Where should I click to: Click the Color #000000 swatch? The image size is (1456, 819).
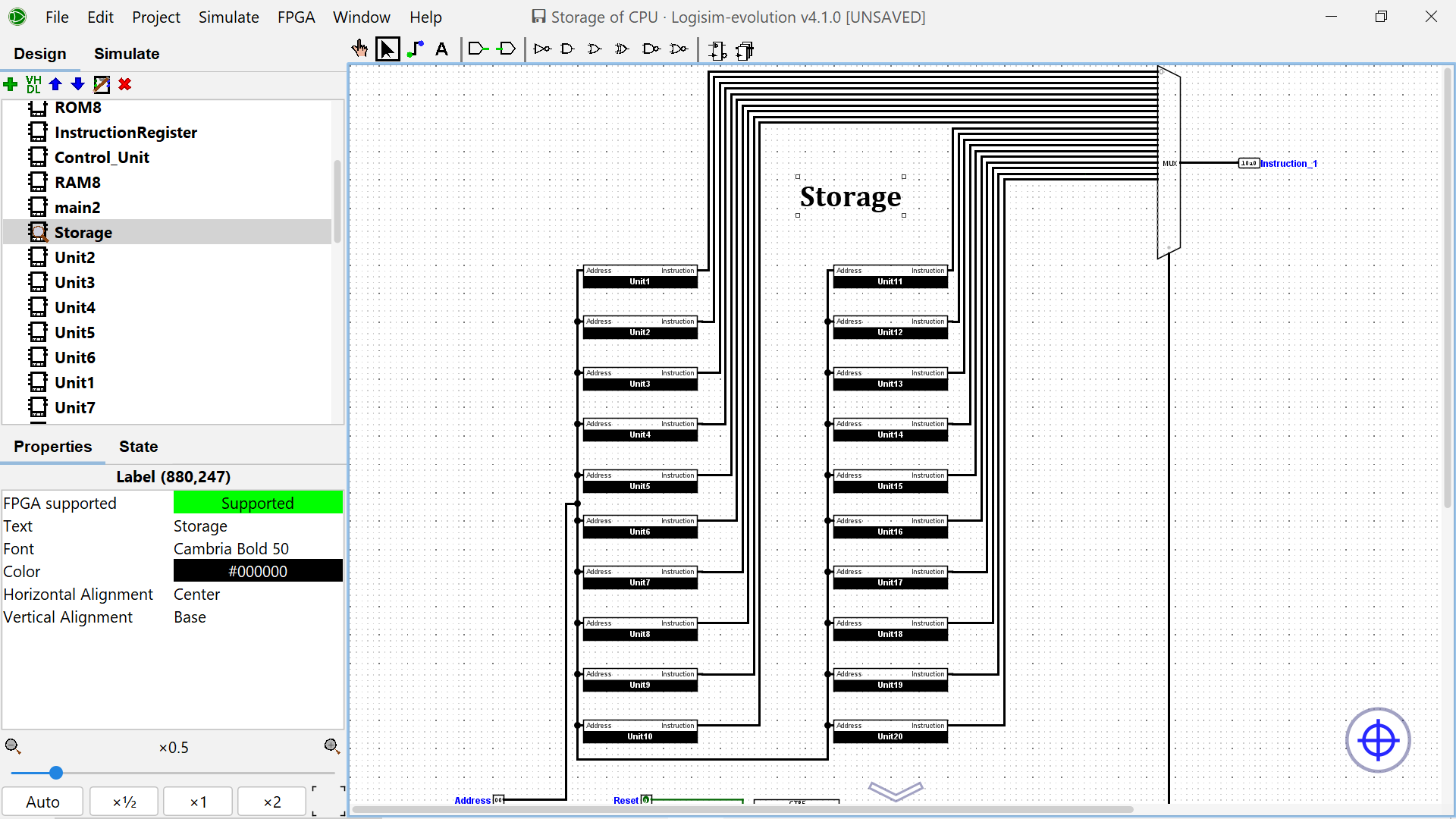[258, 571]
